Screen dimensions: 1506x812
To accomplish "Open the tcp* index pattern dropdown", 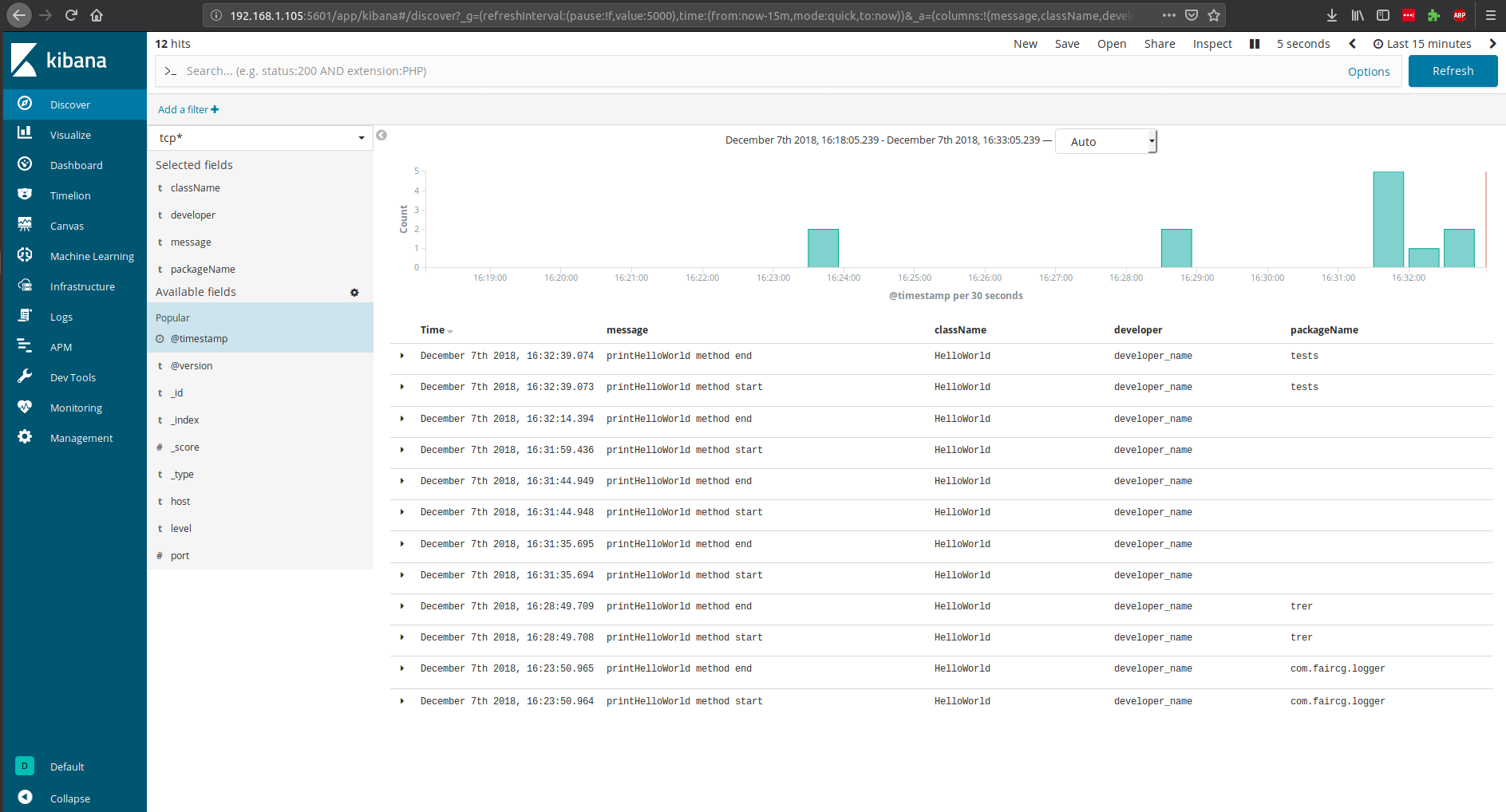I will (x=260, y=138).
